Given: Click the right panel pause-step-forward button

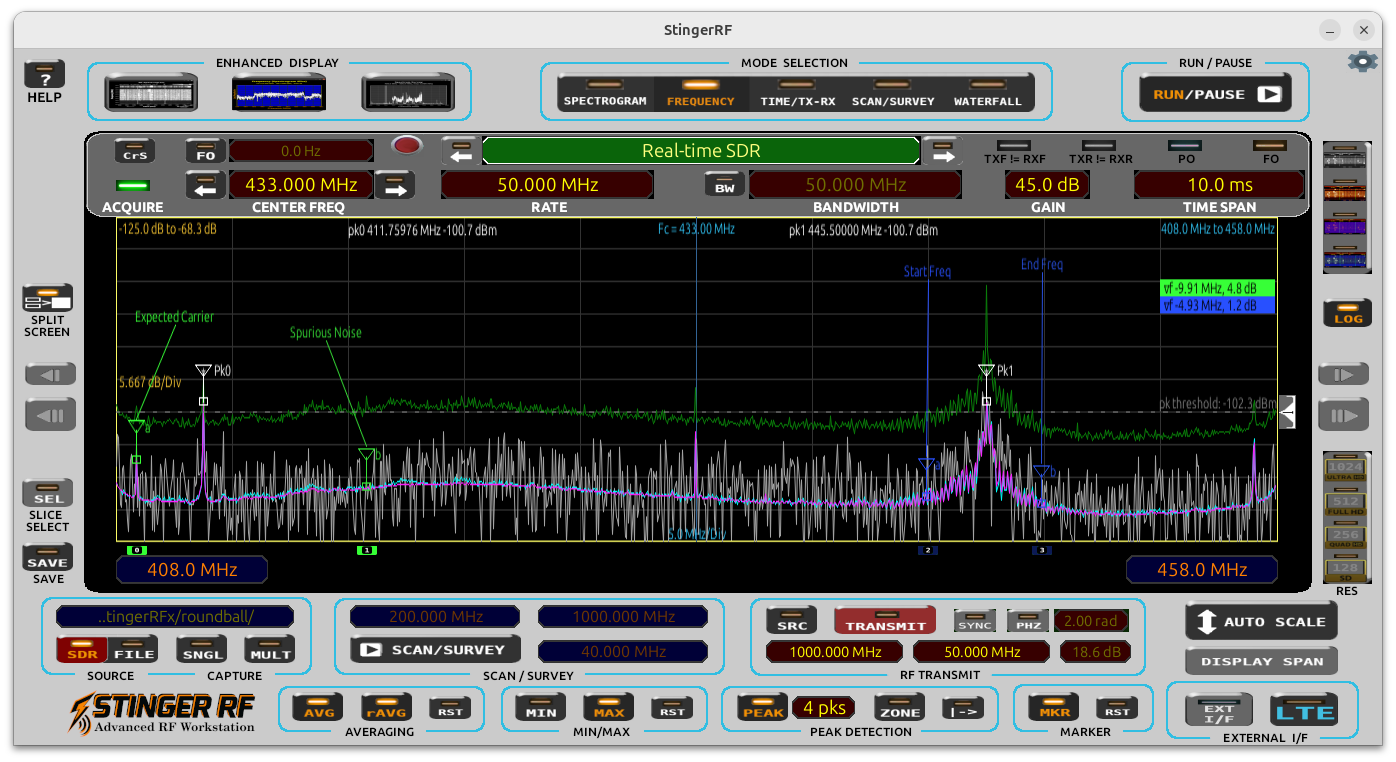Looking at the screenshot, I should point(1343,414).
